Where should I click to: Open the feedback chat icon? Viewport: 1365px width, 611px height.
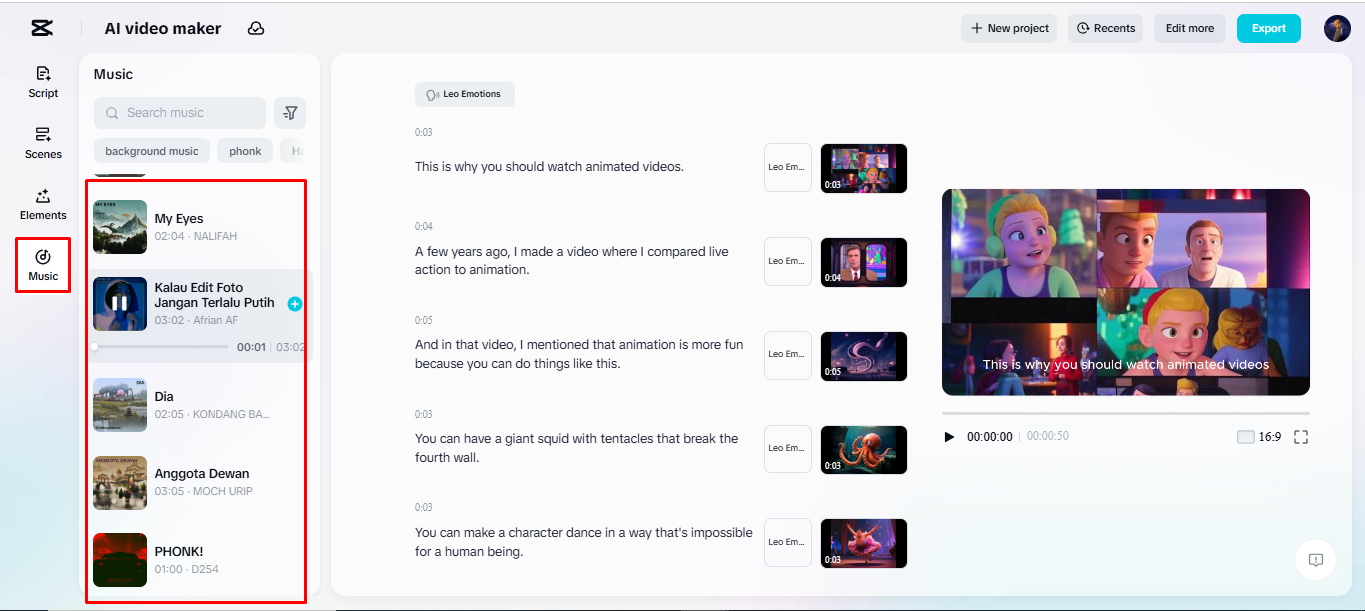1316,560
